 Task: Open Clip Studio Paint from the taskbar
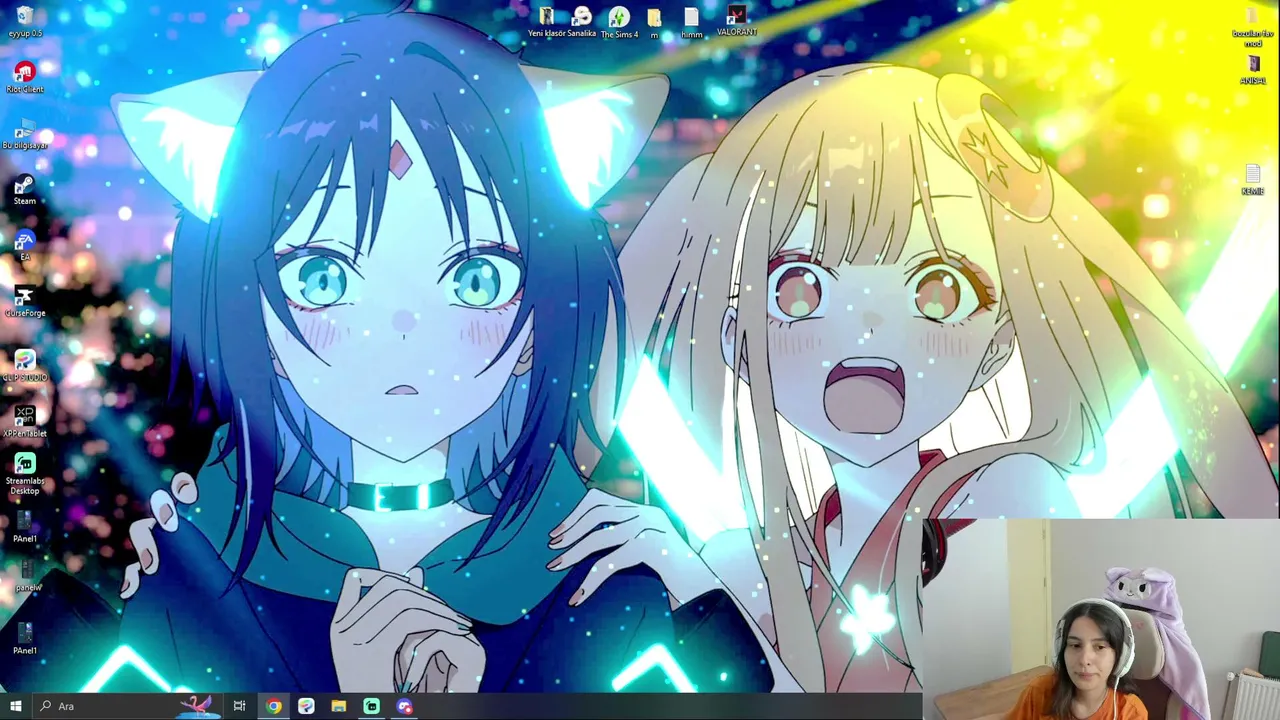tap(306, 706)
